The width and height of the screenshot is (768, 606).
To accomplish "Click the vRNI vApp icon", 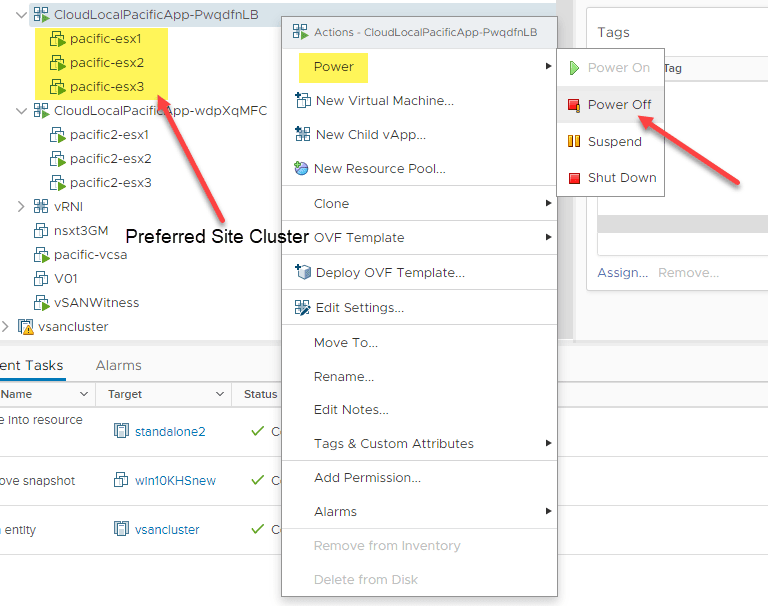I will tap(41, 206).
